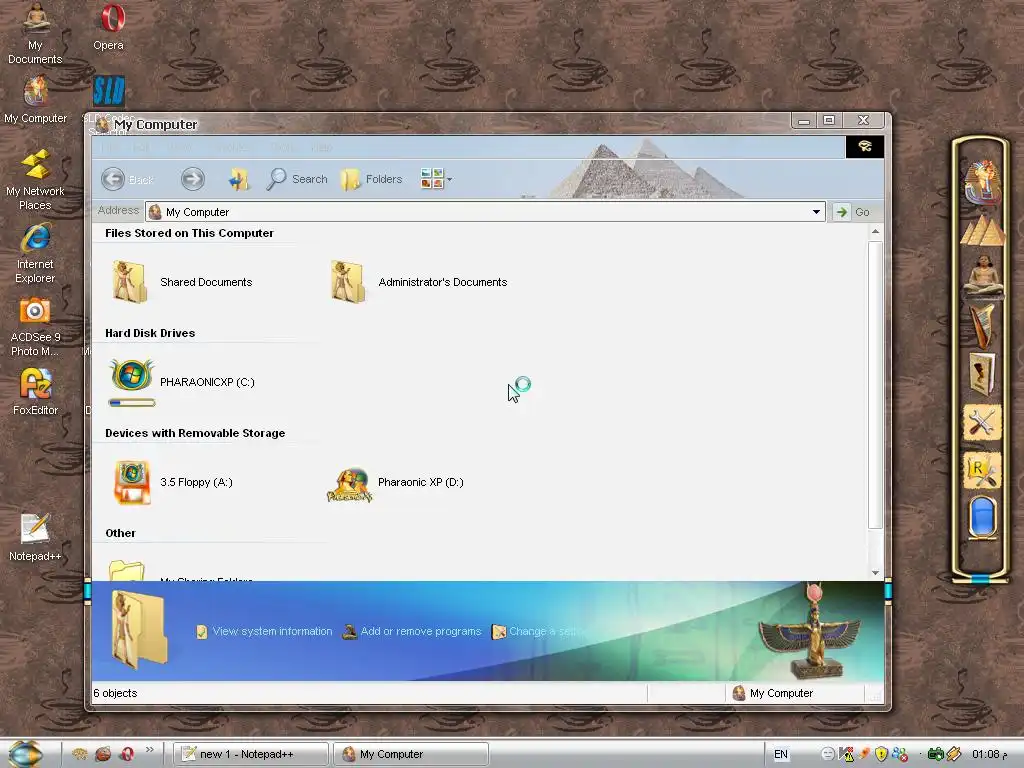Click the Opera quick launch icon
The image size is (1024, 768).
point(127,754)
